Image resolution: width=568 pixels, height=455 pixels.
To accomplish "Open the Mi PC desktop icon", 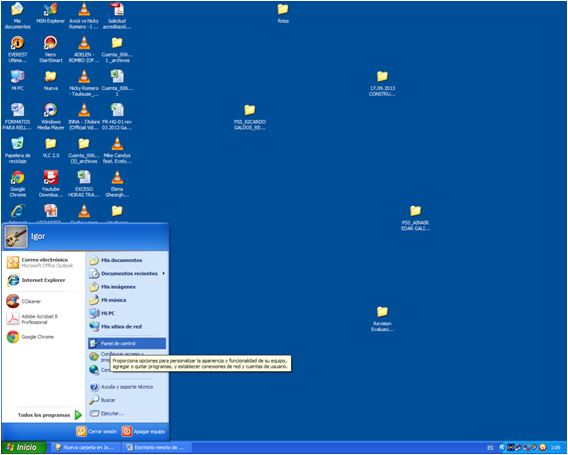I will click(x=17, y=80).
